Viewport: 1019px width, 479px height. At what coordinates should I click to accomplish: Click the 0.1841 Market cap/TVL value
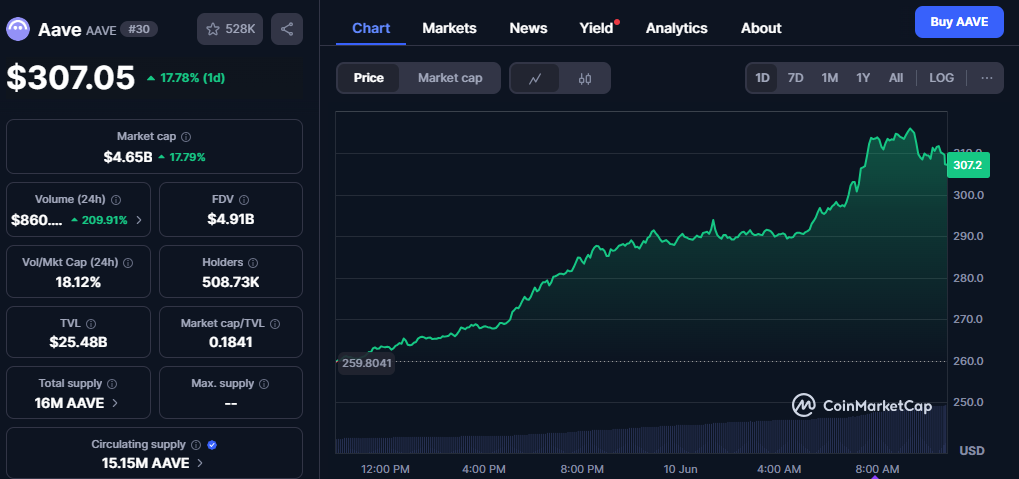(x=231, y=342)
